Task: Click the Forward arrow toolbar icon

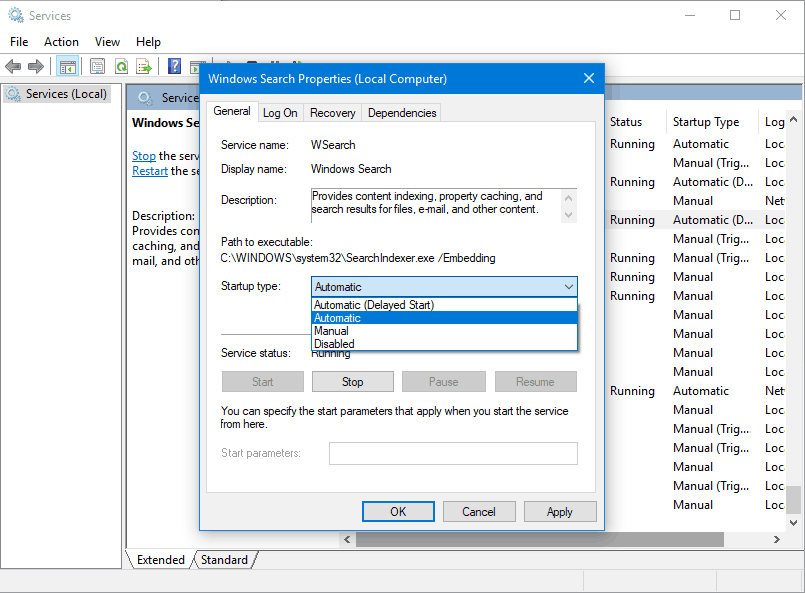Action: 36,67
